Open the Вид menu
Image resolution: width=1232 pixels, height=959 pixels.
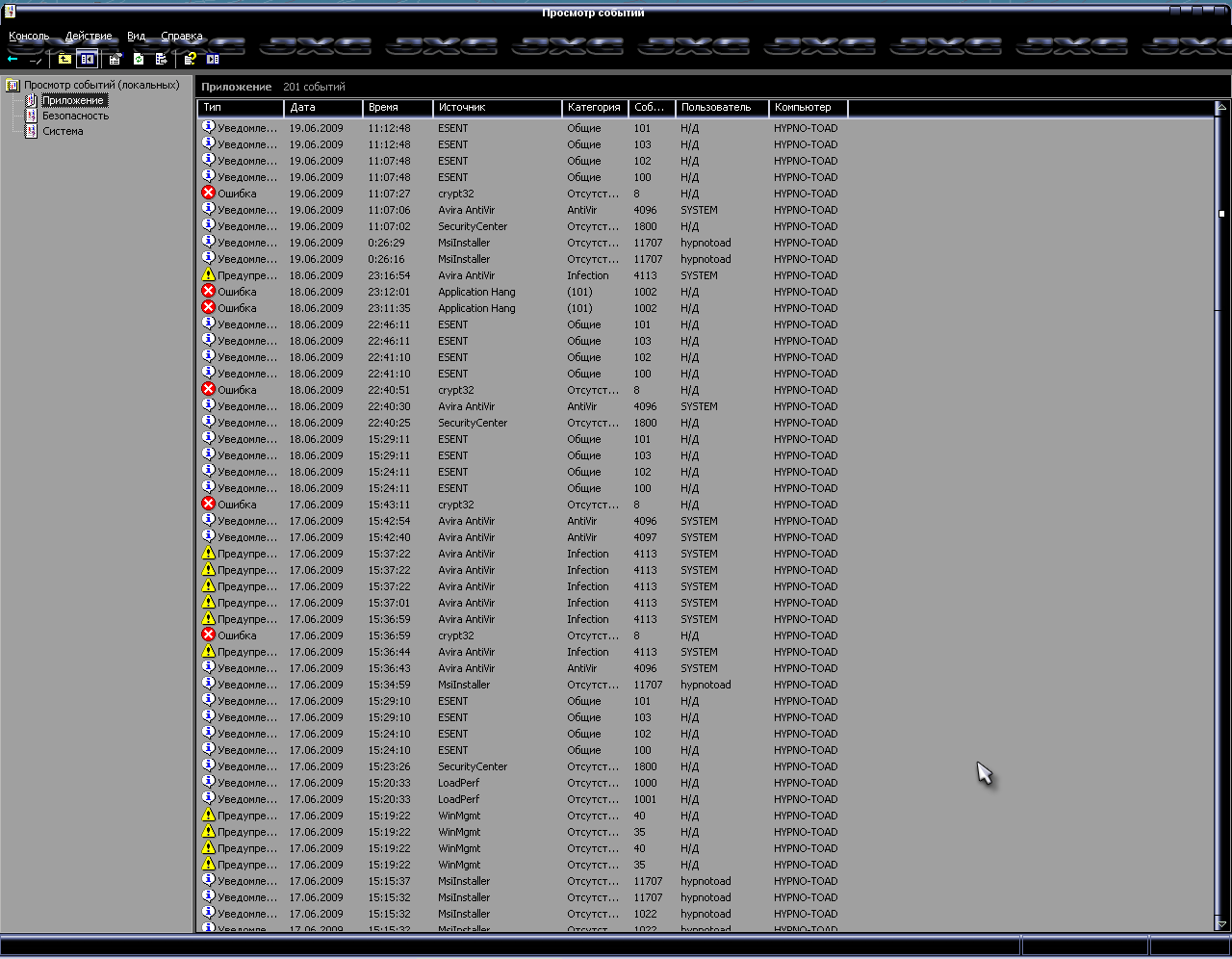[137, 36]
